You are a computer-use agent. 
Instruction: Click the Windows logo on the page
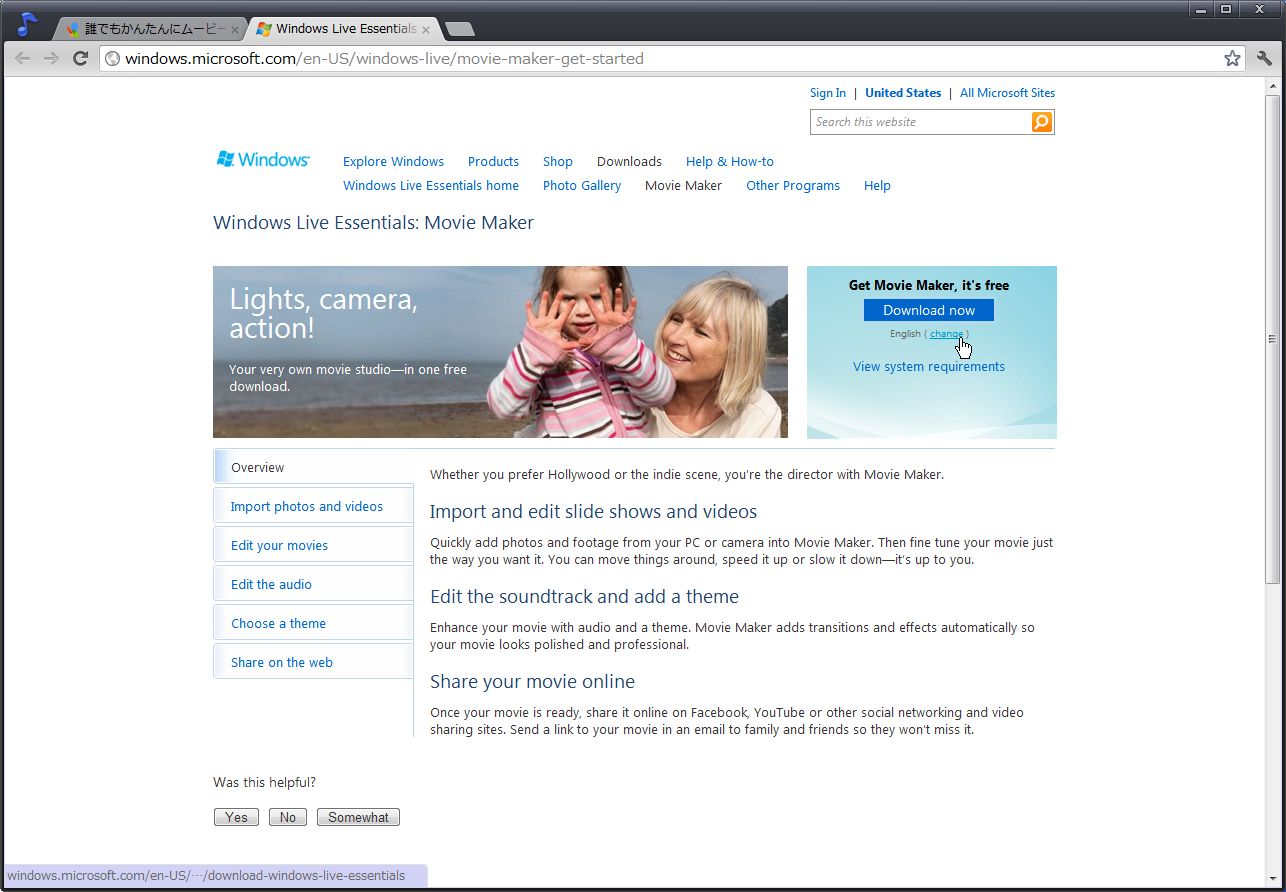click(263, 159)
